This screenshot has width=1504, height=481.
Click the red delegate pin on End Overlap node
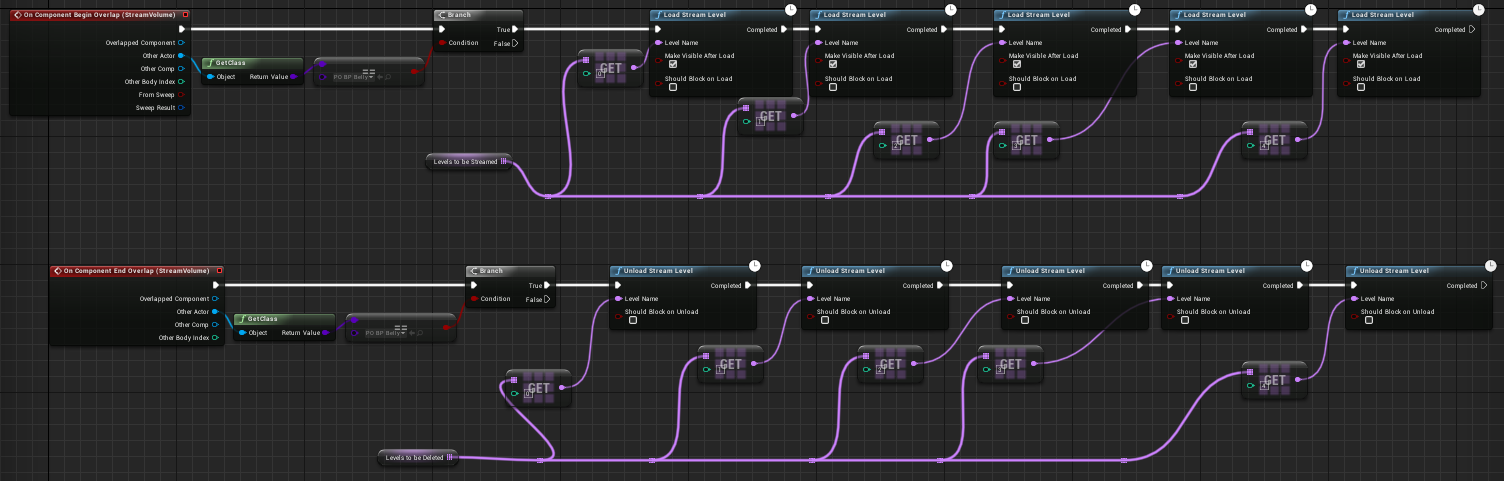pyautogui.click(x=218, y=271)
